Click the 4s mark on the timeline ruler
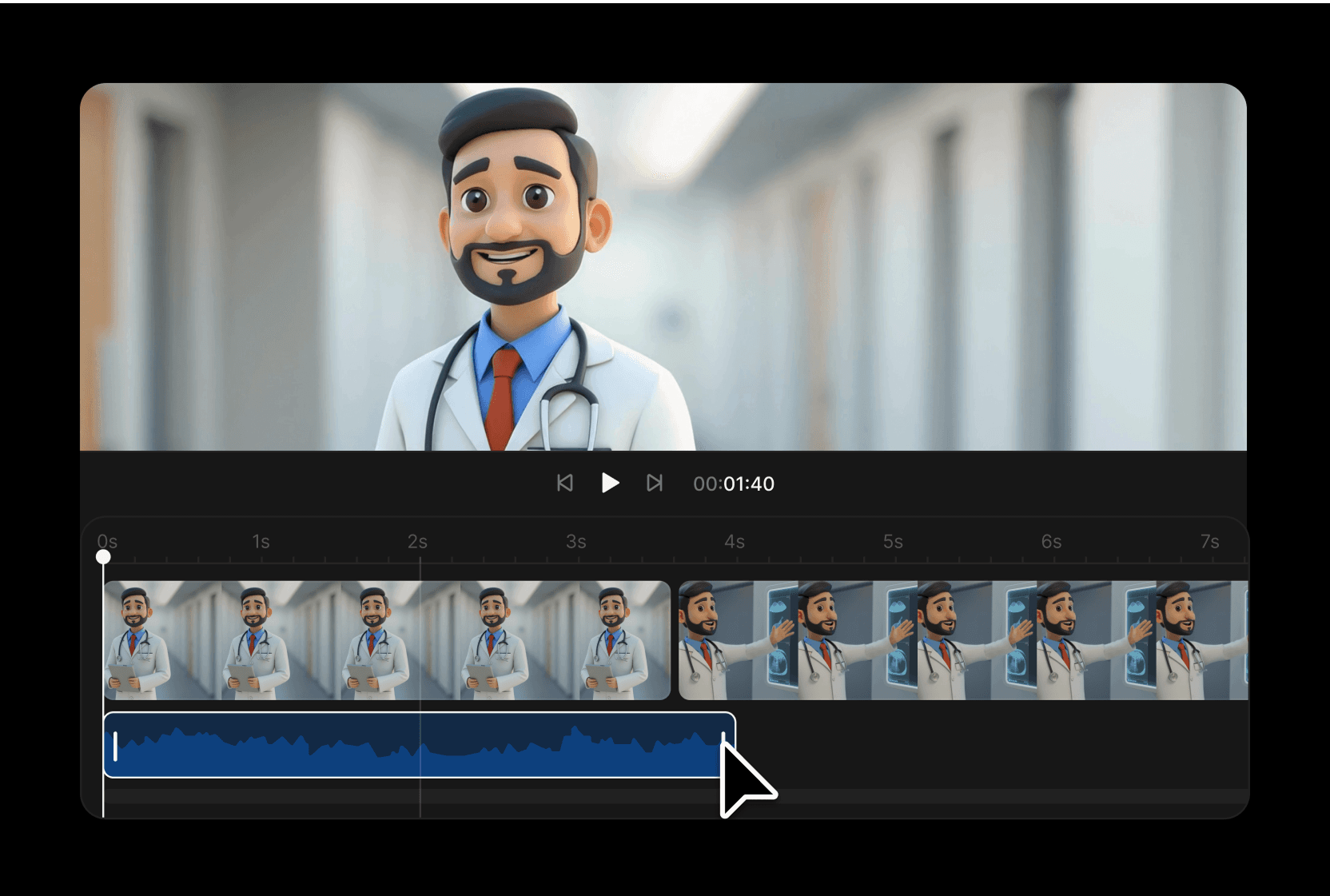1330x896 pixels. pyautogui.click(x=735, y=541)
